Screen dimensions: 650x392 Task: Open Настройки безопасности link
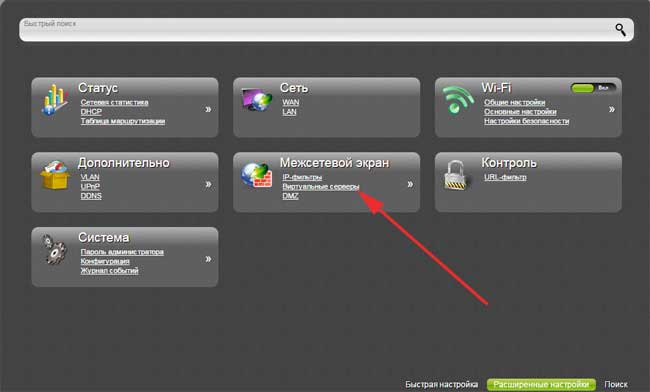click(x=526, y=121)
